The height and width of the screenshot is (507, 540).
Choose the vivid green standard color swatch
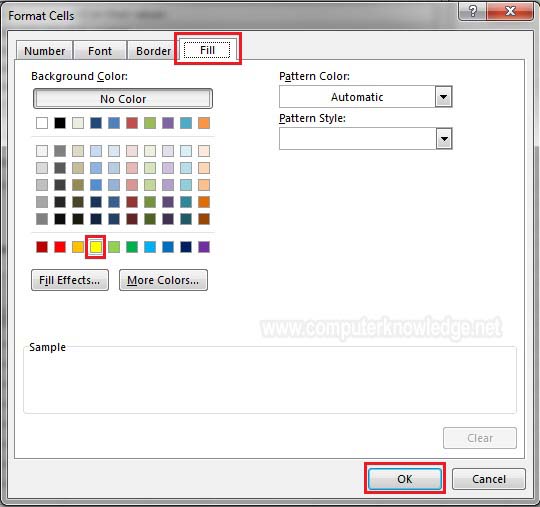pos(132,247)
